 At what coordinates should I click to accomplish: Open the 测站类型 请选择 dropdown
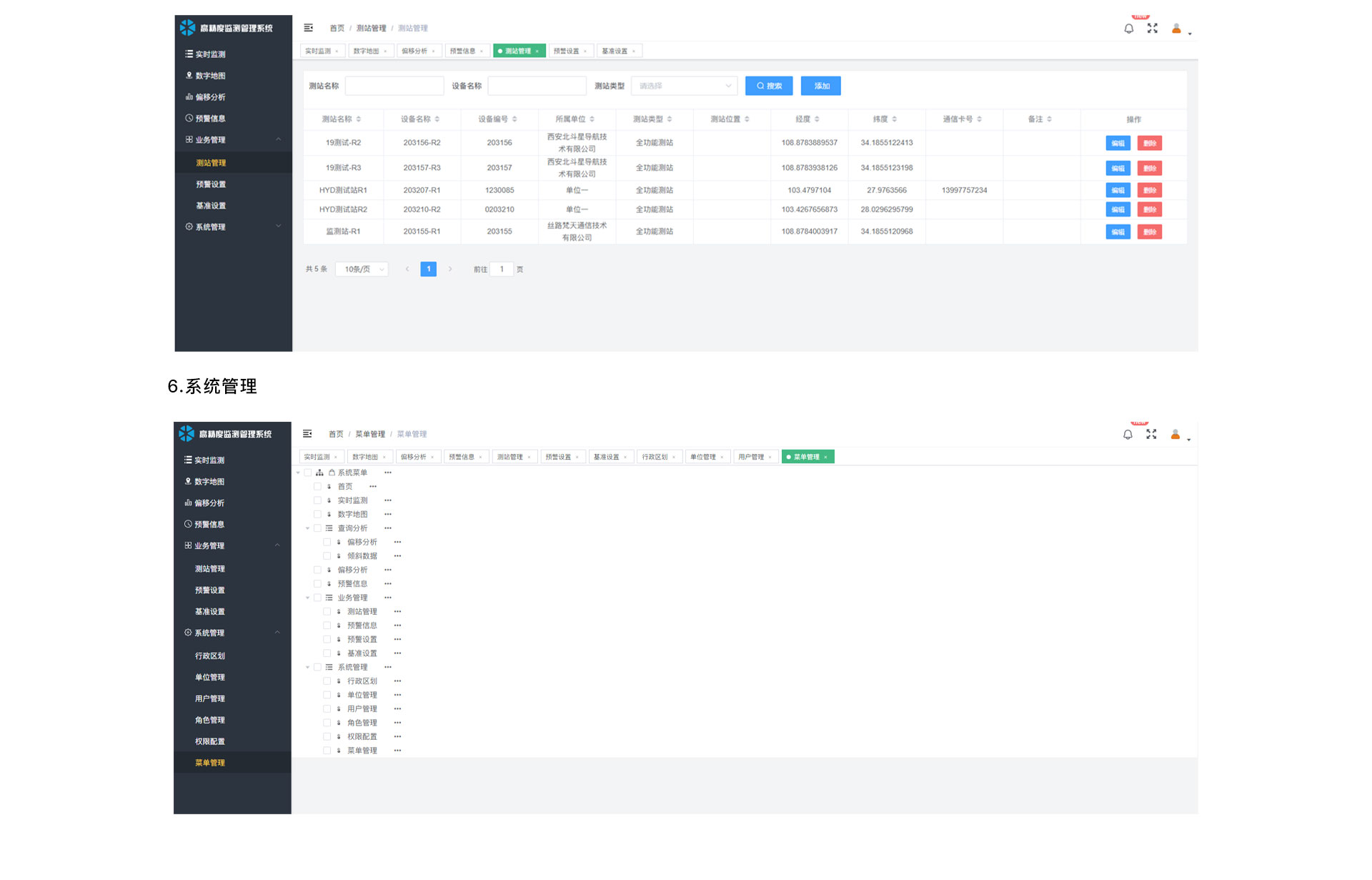tap(684, 86)
